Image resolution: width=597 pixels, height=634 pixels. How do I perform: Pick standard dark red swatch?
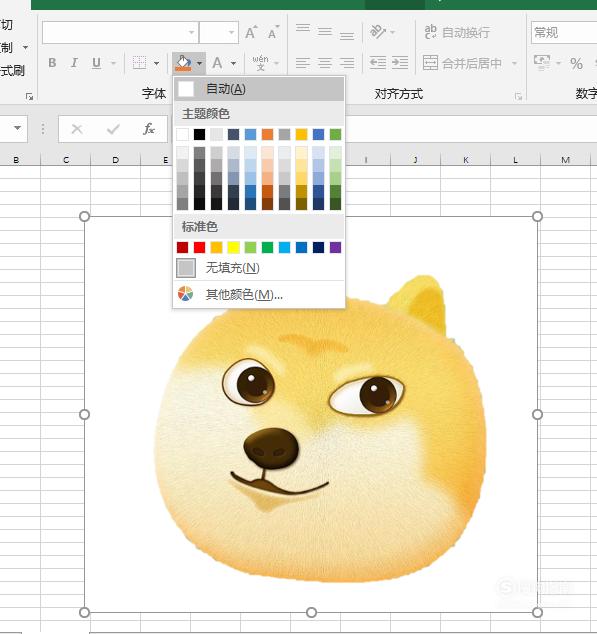182,247
